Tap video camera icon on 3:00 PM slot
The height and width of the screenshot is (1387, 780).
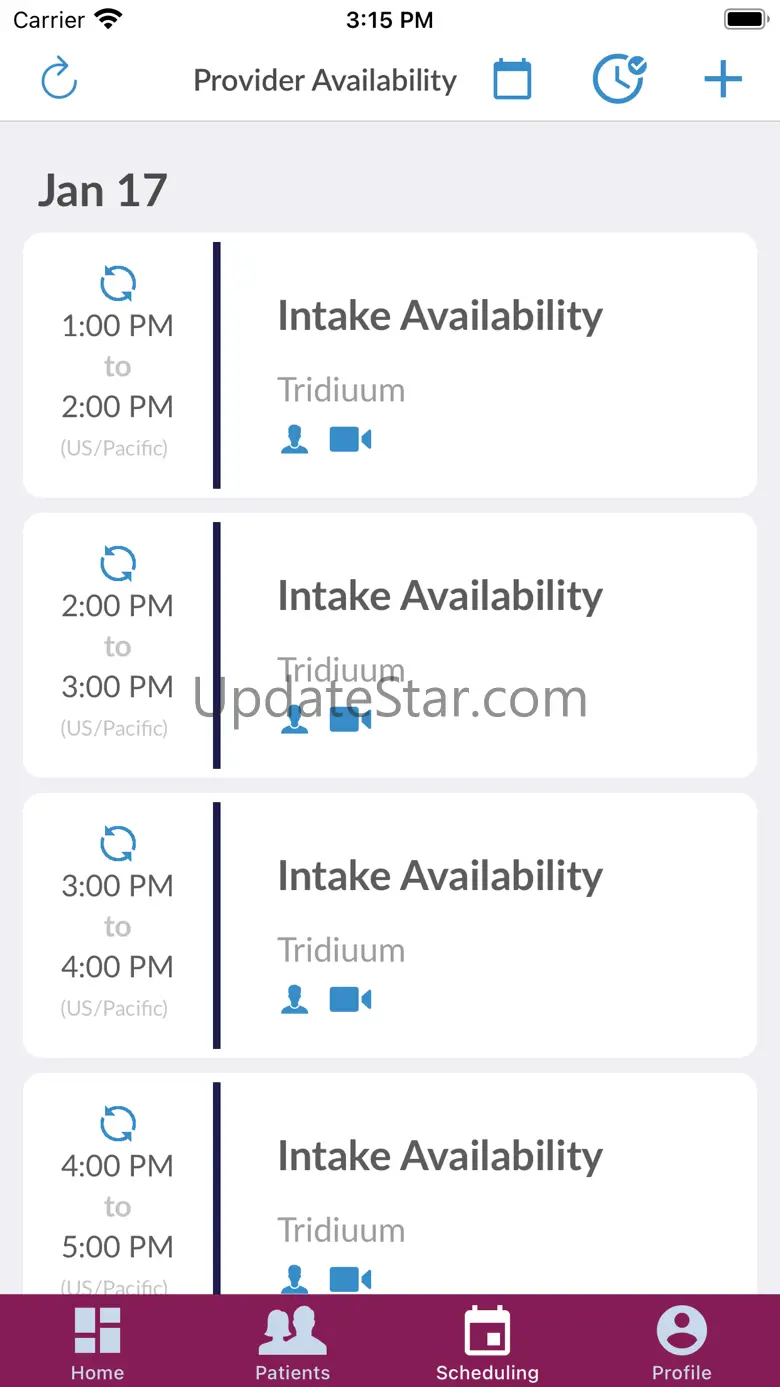[350, 999]
